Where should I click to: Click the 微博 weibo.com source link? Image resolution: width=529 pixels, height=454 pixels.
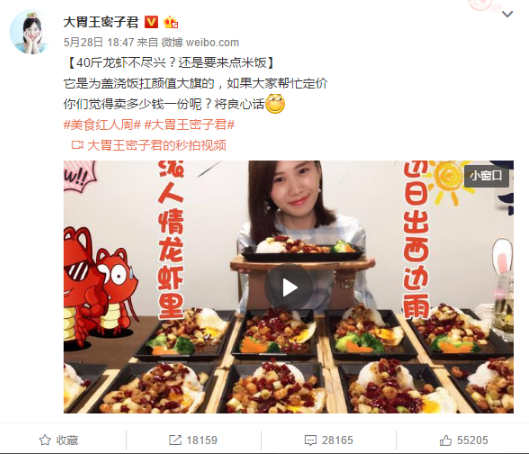[200, 42]
